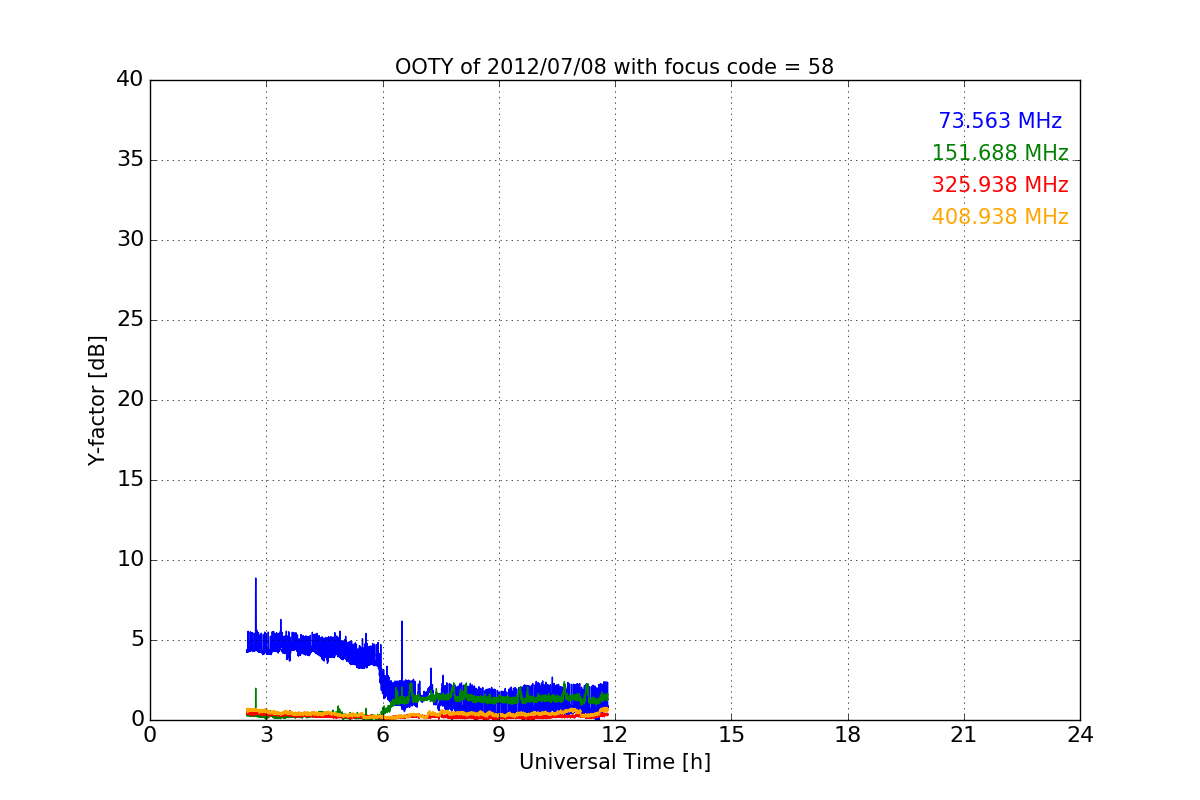
Task: Select the red 325.938 MHz legend label
Action: [1000, 185]
